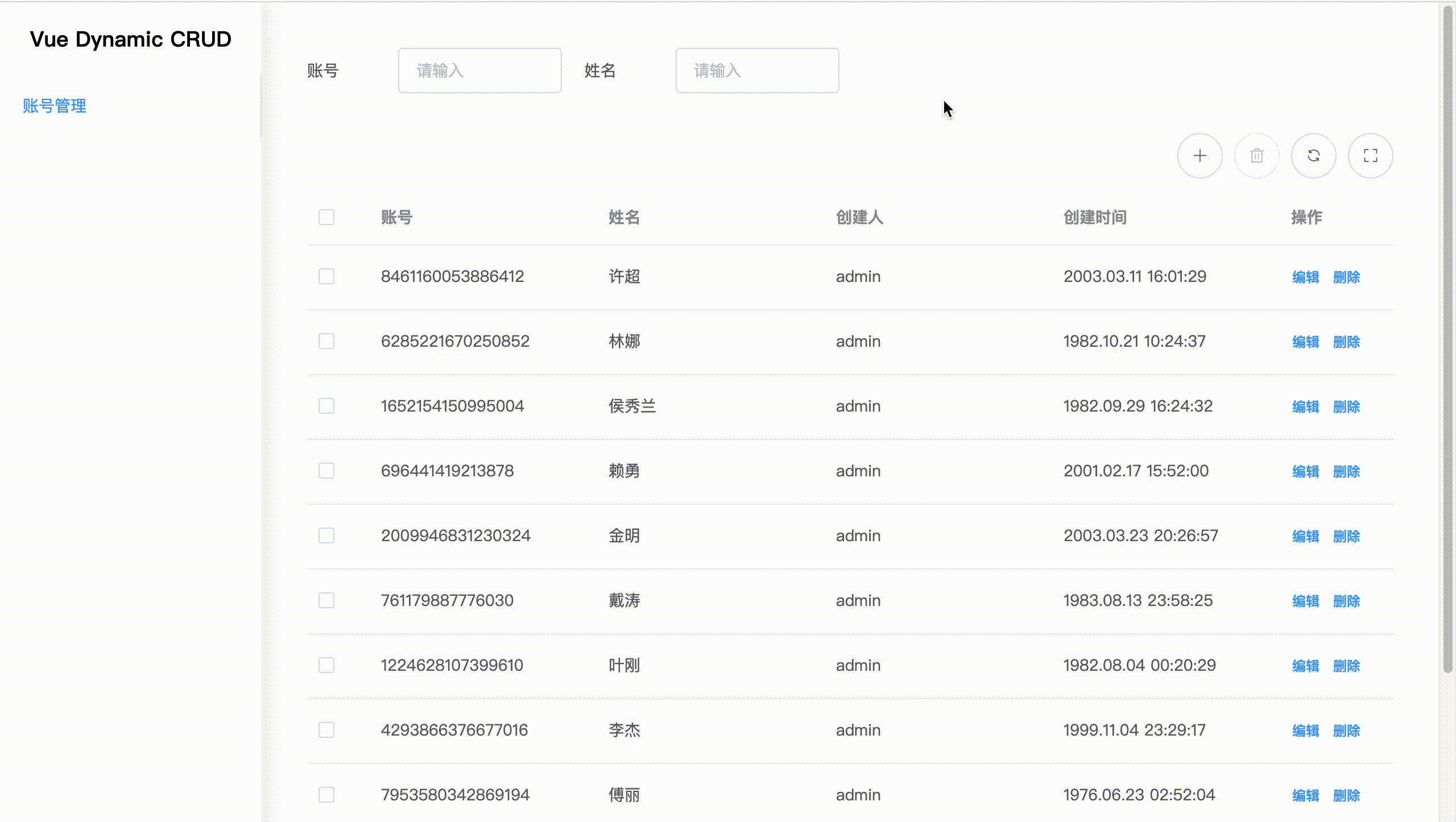Focus the 姓名 search input field
This screenshot has width=1456, height=822.
click(x=757, y=70)
